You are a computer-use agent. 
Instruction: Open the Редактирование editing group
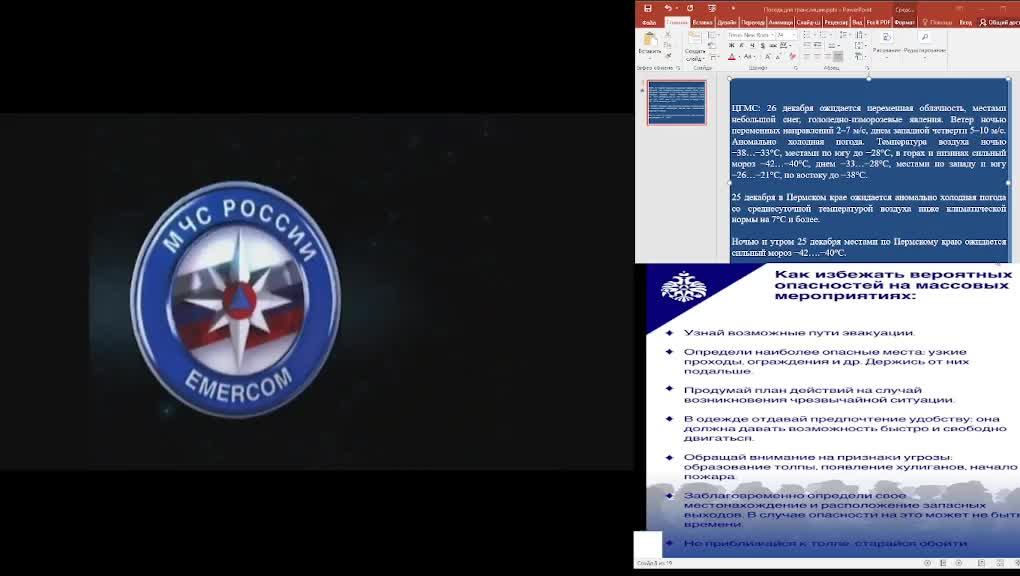[924, 45]
